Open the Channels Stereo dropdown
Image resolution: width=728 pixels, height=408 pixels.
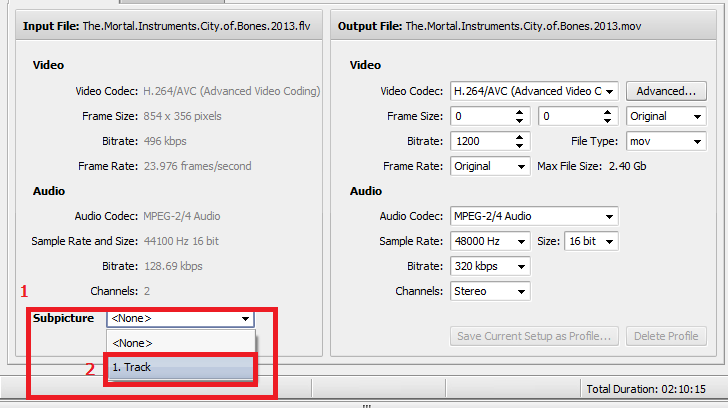coord(490,291)
